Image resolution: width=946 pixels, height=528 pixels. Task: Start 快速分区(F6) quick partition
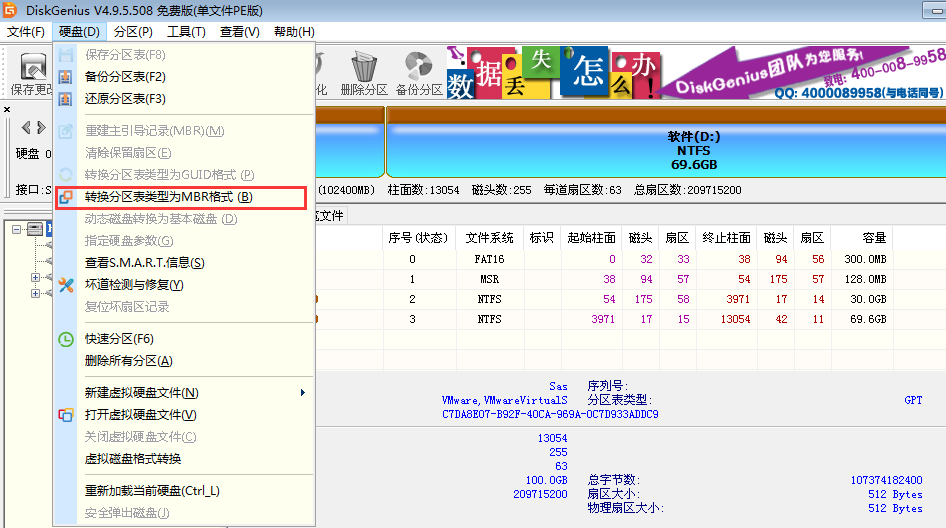point(119,339)
